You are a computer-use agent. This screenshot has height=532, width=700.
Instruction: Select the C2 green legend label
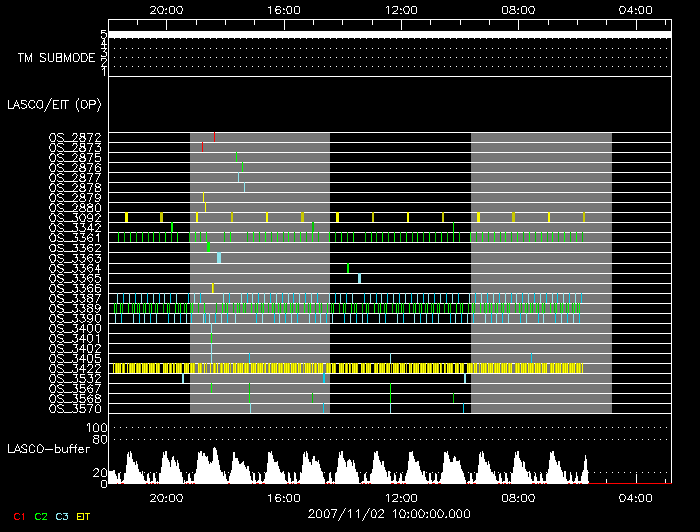(41, 516)
